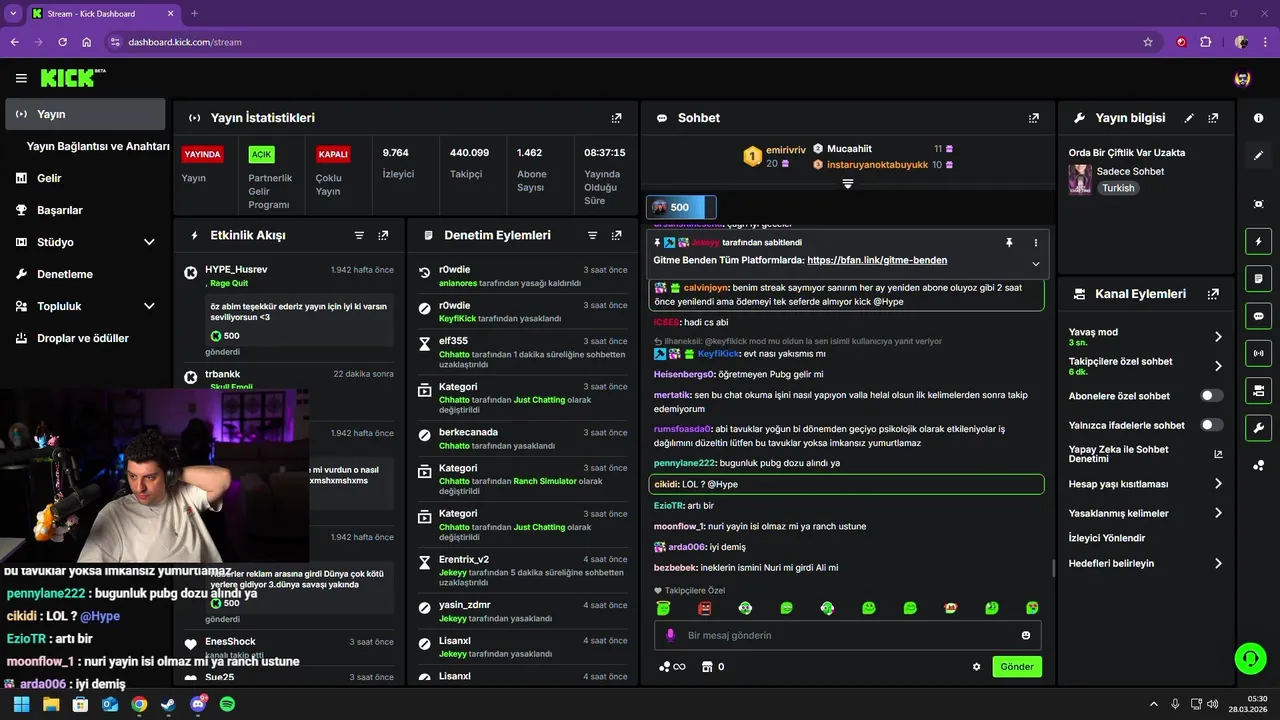Open the profile avatar at the top right

(x=1243, y=78)
